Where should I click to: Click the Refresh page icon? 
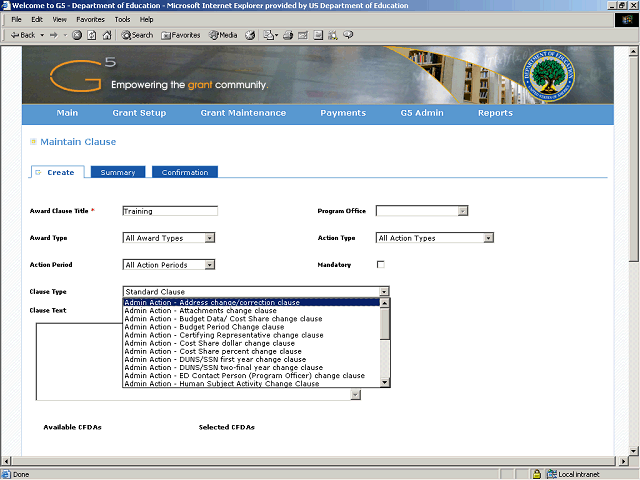[x=92, y=35]
